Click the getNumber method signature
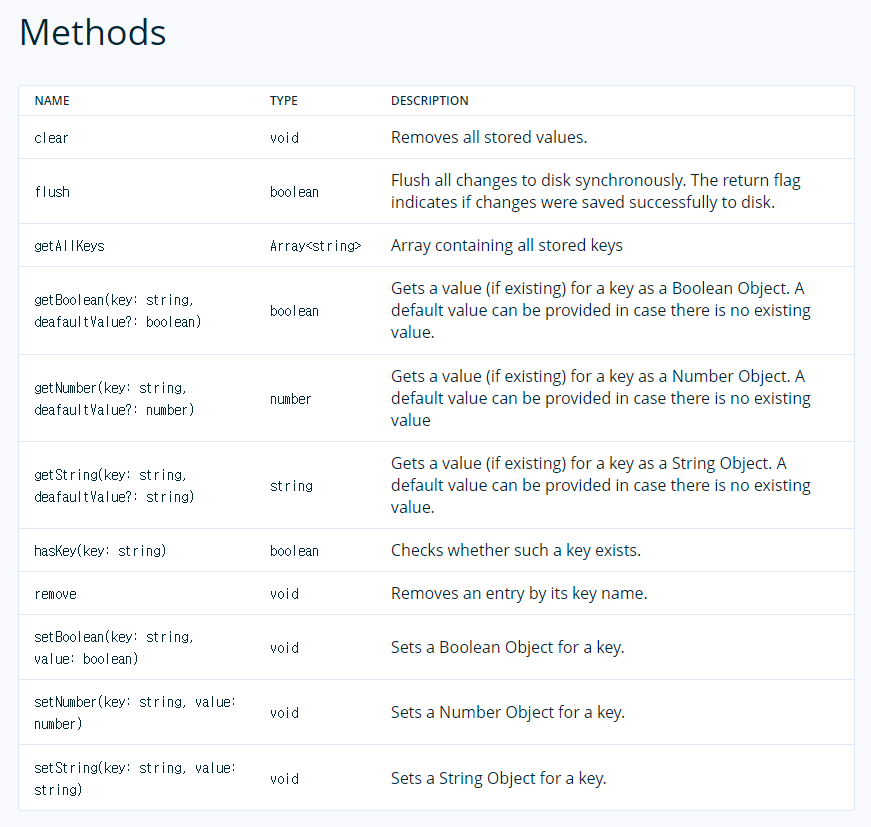871x827 pixels. click(114, 399)
